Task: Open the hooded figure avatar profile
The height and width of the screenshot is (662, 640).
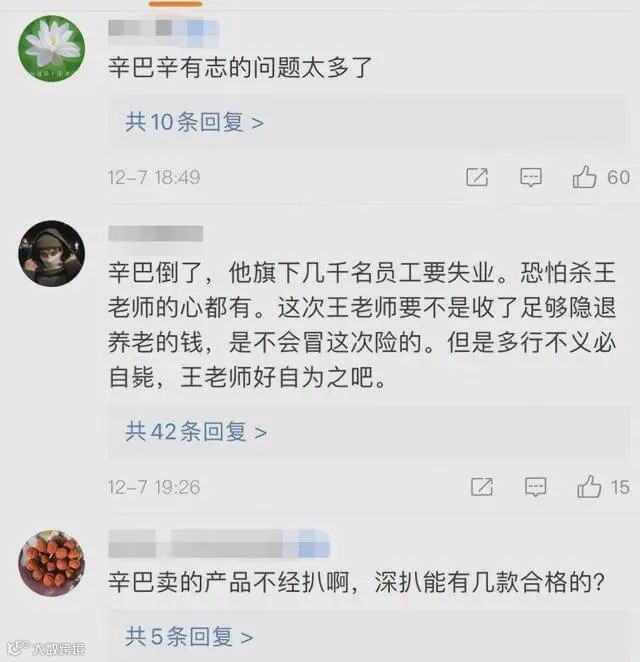Action: point(52,253)
